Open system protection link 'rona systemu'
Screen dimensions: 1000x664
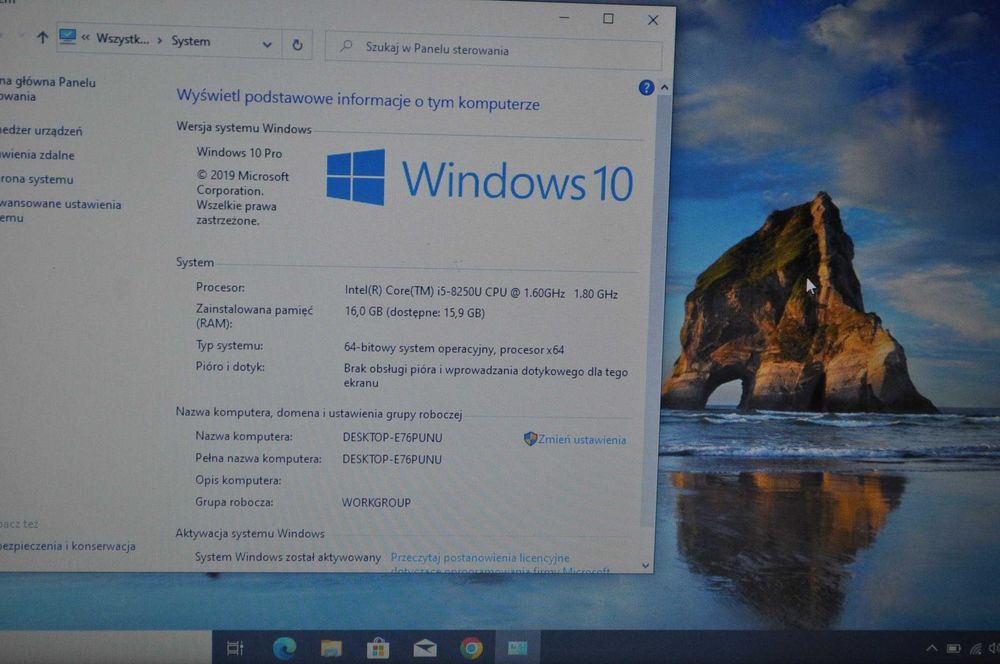pos(37,179)
